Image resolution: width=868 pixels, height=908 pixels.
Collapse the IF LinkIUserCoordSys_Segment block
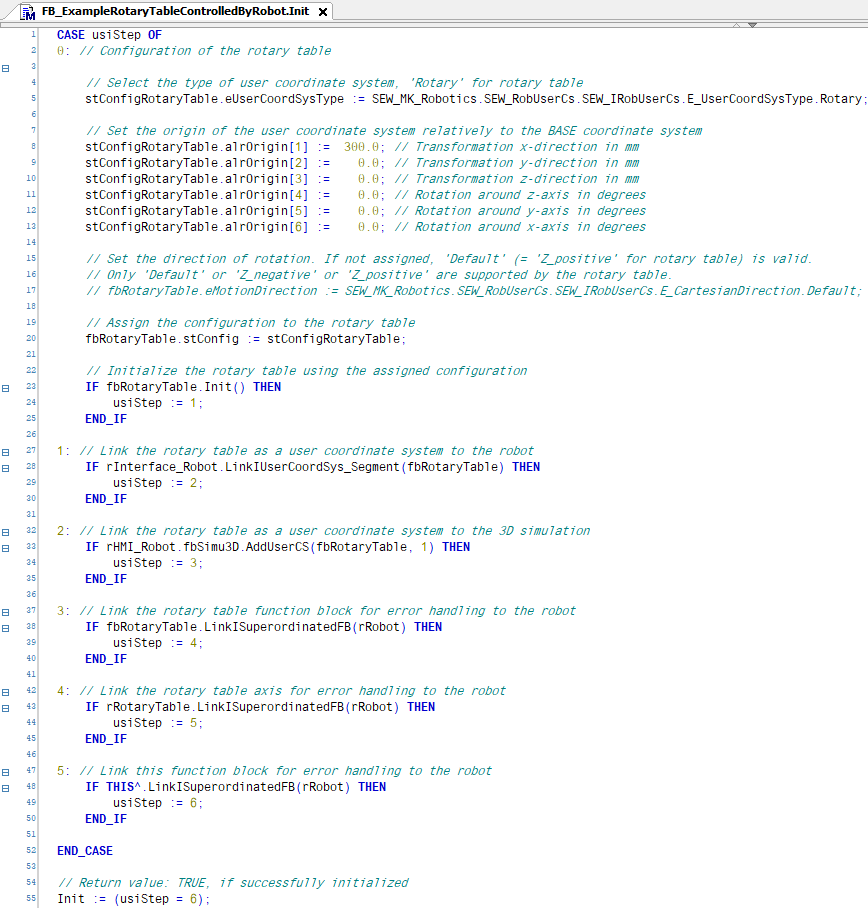pos(6,467)
